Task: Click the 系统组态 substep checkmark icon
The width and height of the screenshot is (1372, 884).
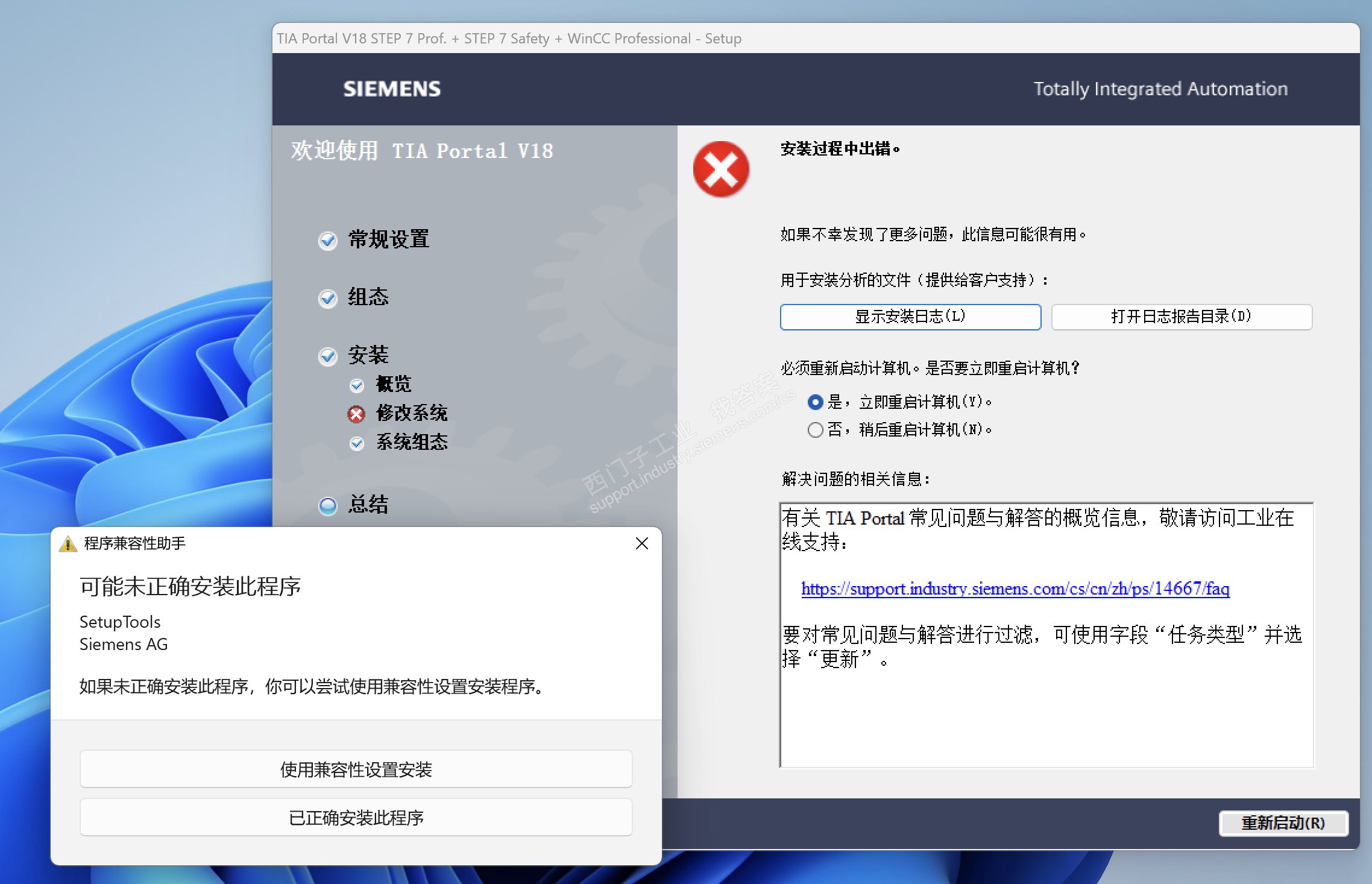Action: coord(357,443)
